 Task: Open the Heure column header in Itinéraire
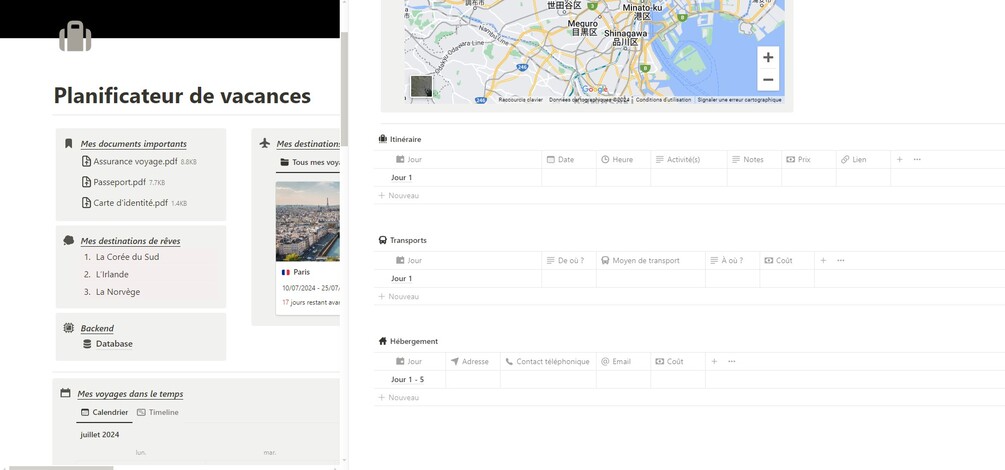(622, 159)
